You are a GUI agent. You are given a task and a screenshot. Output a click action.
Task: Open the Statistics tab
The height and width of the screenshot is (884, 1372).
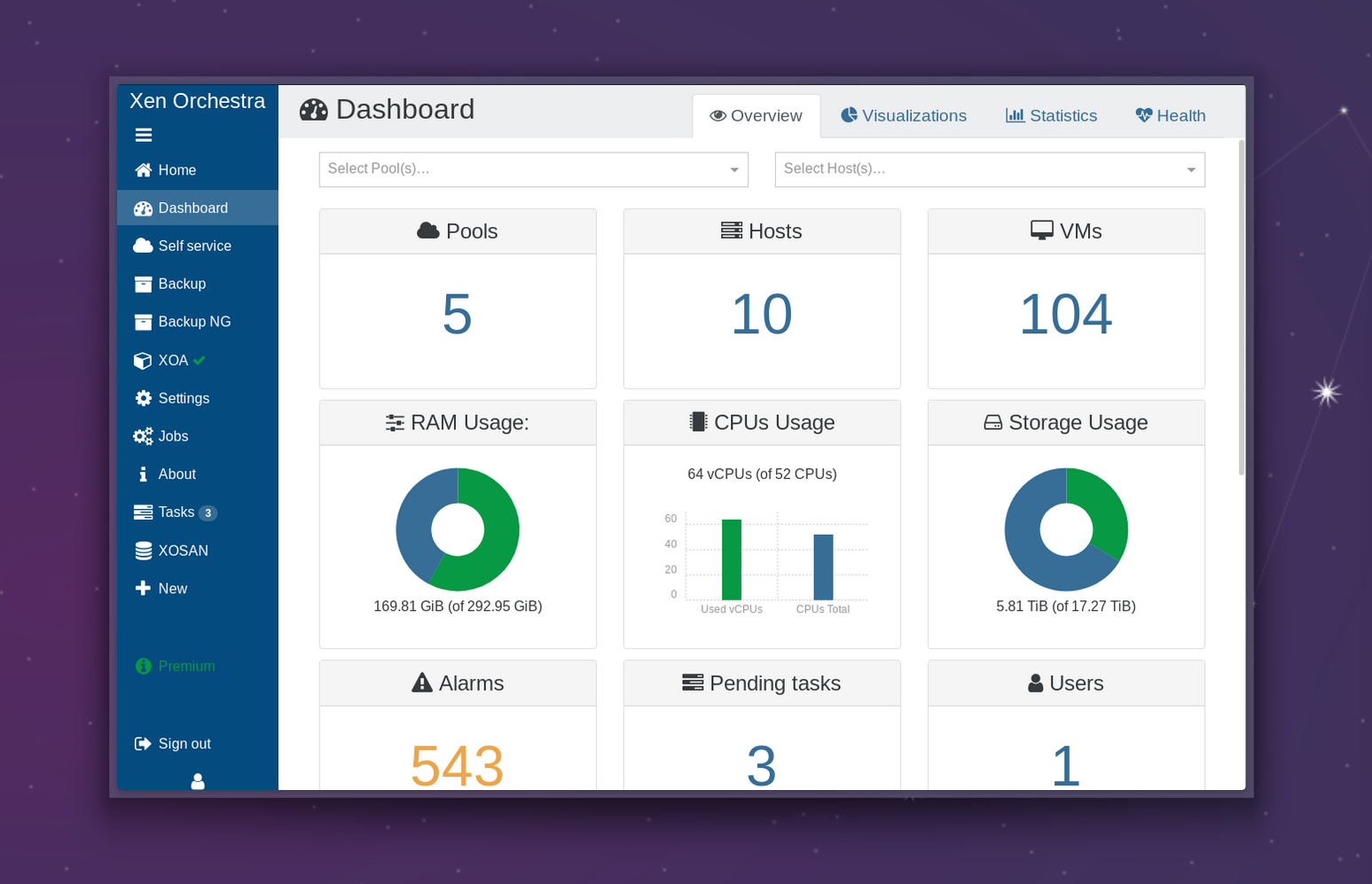tap(1051, 116)
